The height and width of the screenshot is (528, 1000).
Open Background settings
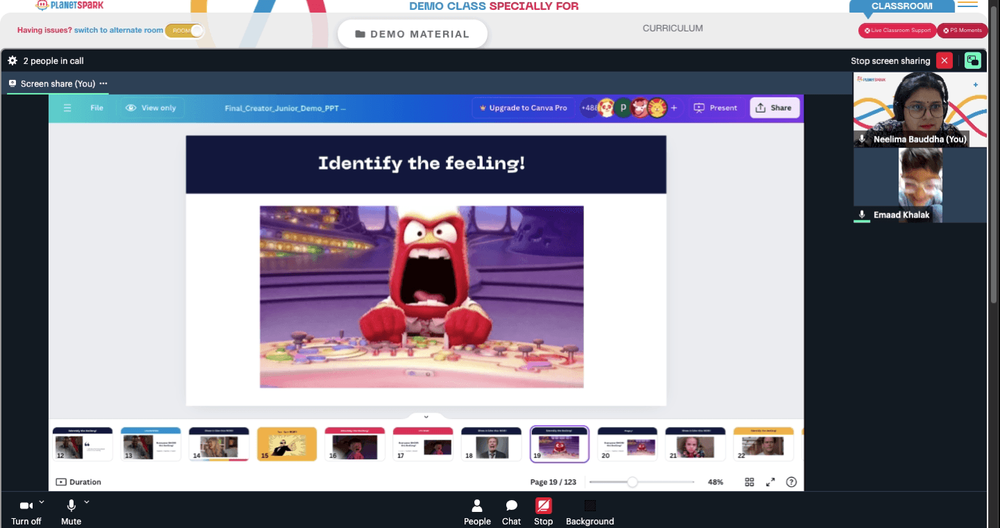pos(590,512)
